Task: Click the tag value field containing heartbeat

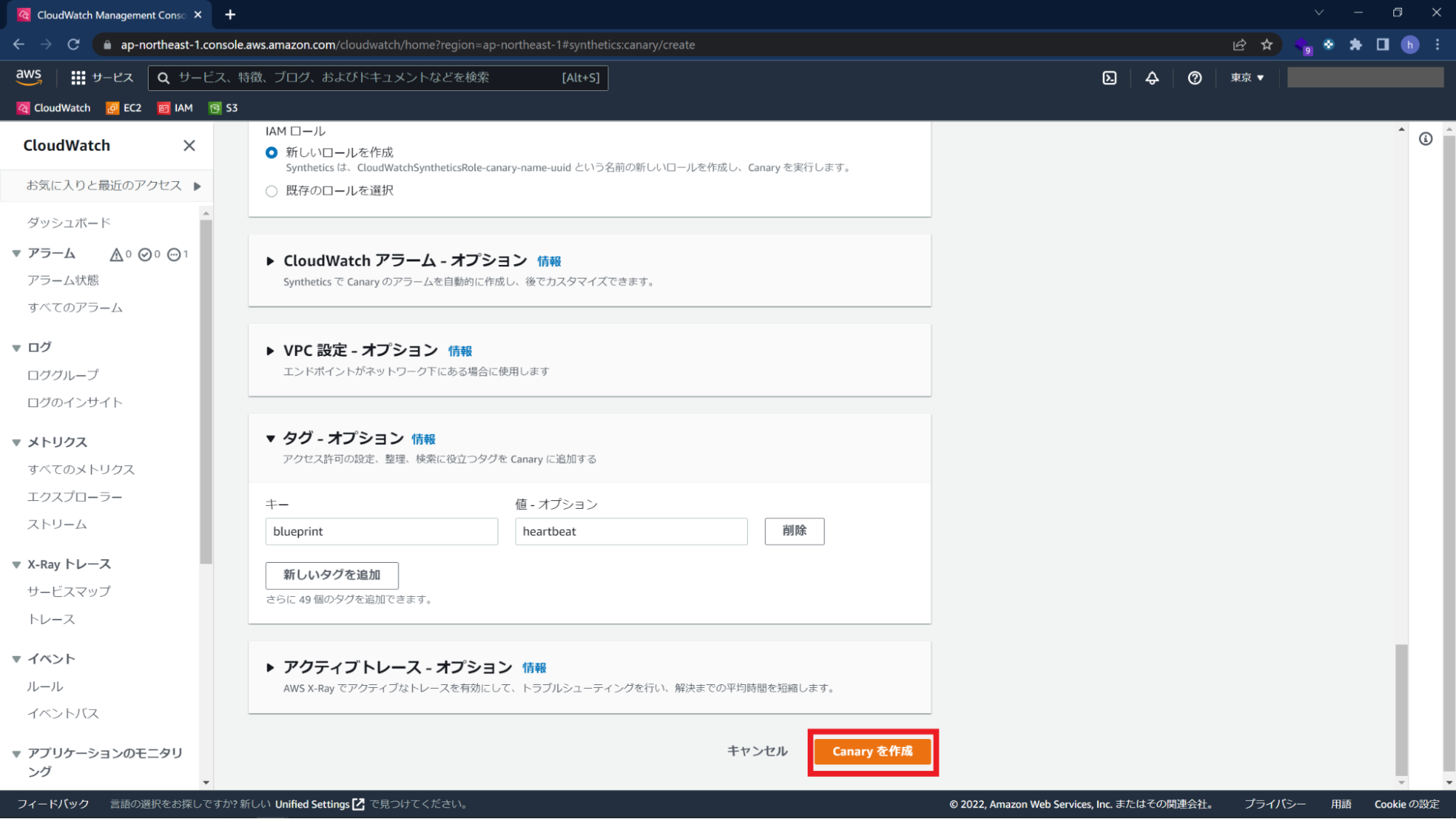Action: point(631,531)
